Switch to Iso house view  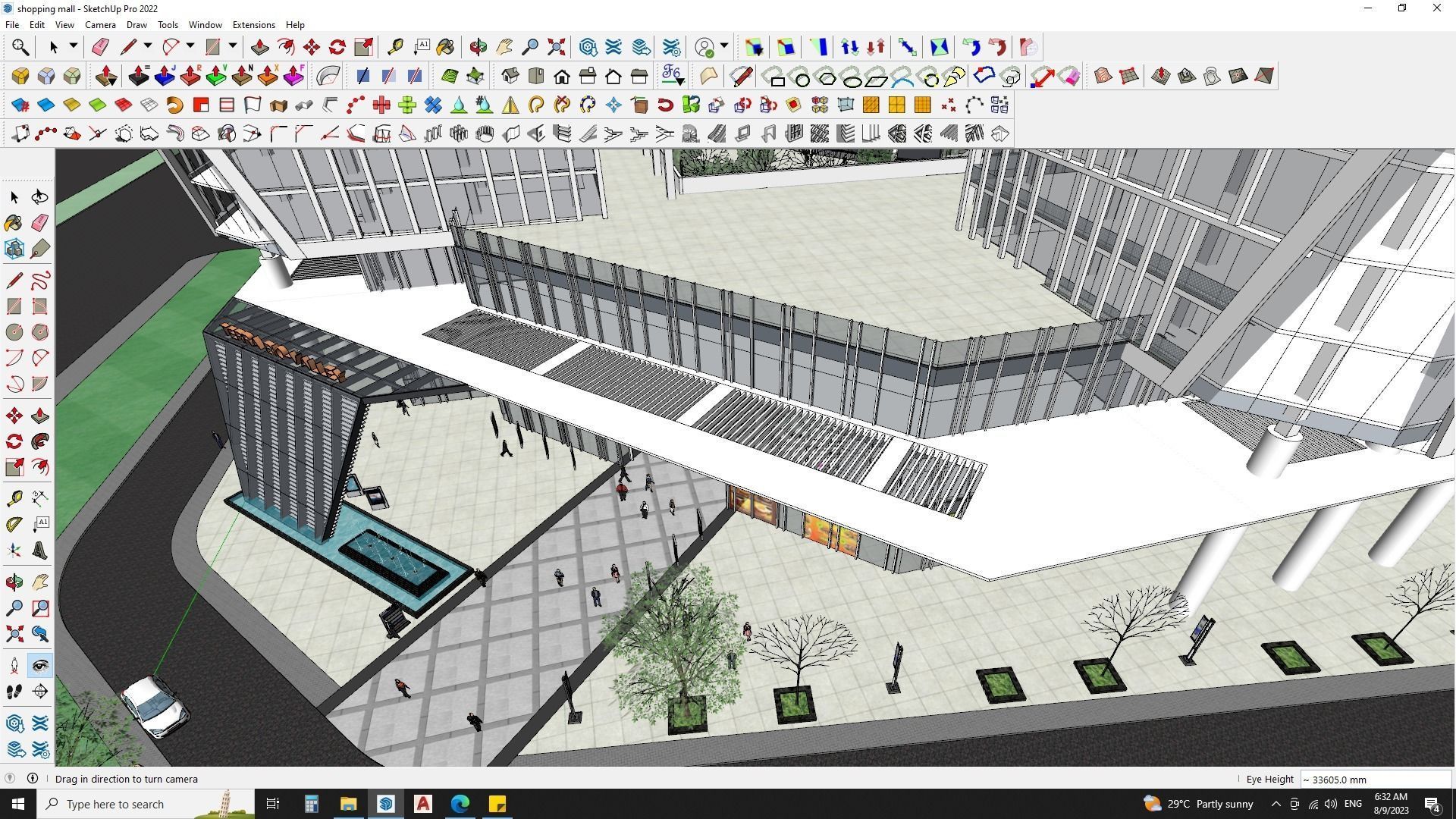(x=510, y=76)
